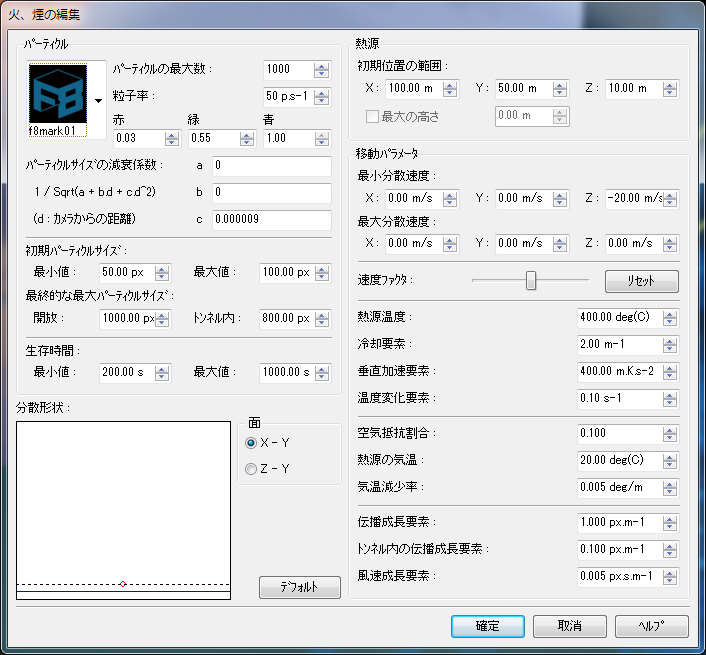Click the 青 value spinner arrows

coord(322,139)
